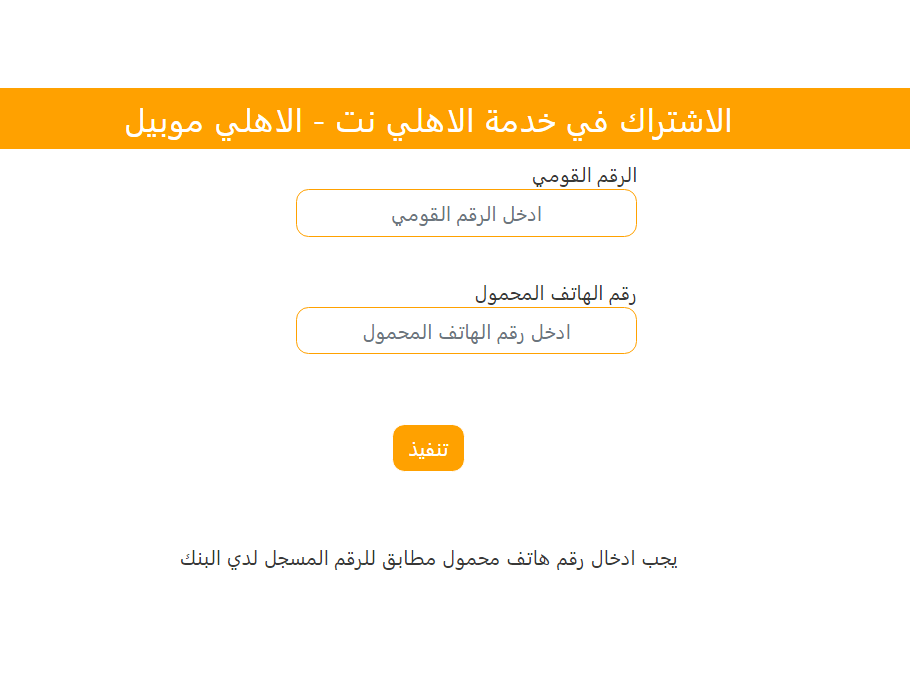Click the national ID input field
This screenshot has height=685, width=910.
pyautogui.click(x=466, y=213)
